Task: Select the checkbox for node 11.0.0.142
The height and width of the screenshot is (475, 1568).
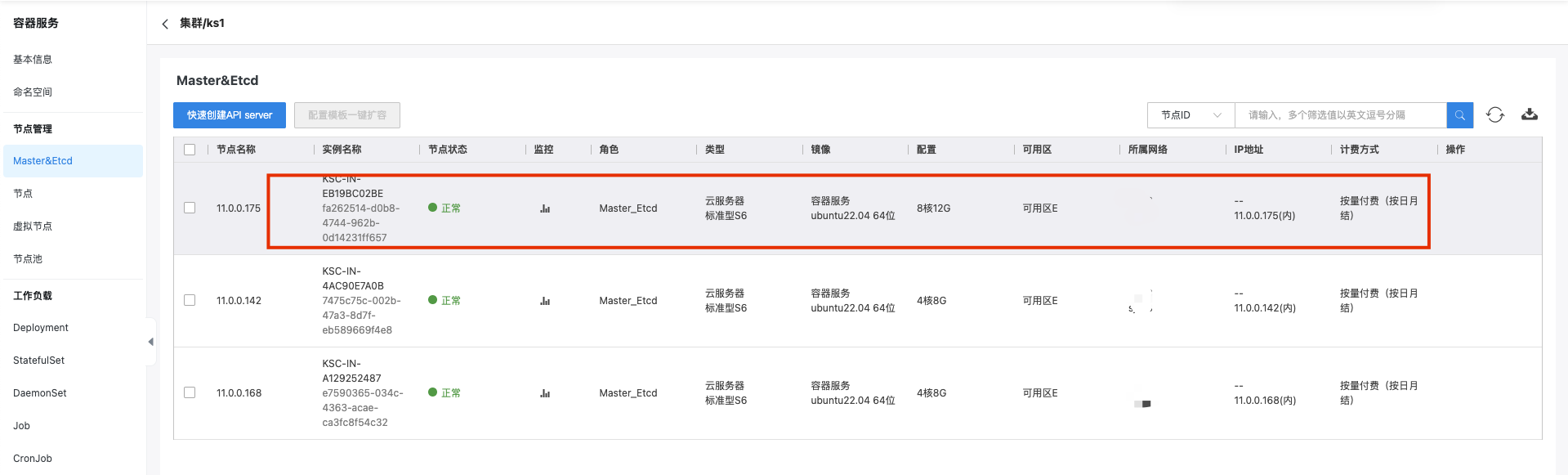Action: click(x=190, y=300)
